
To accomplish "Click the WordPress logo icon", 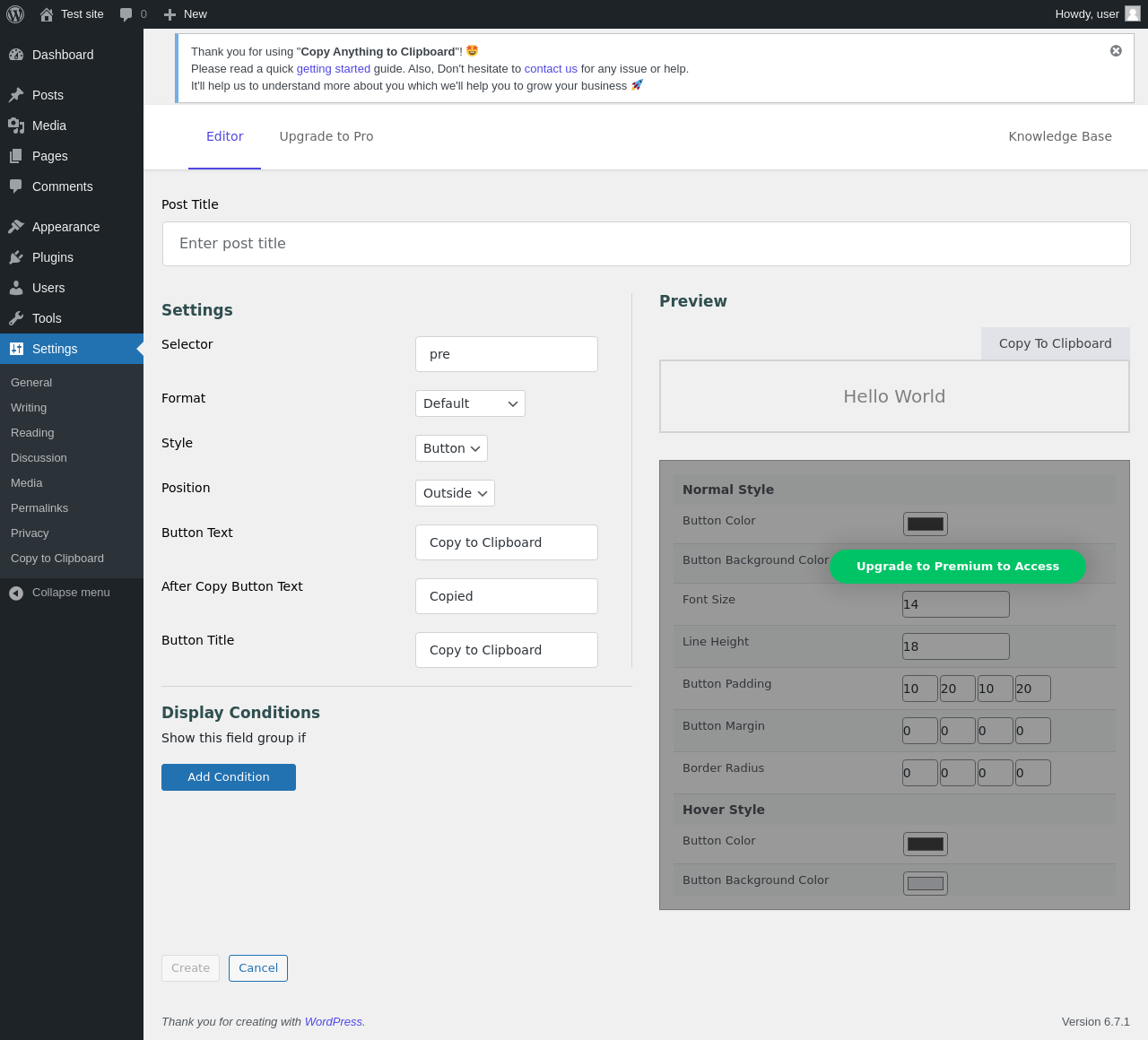I will click(x=15, y=14).
